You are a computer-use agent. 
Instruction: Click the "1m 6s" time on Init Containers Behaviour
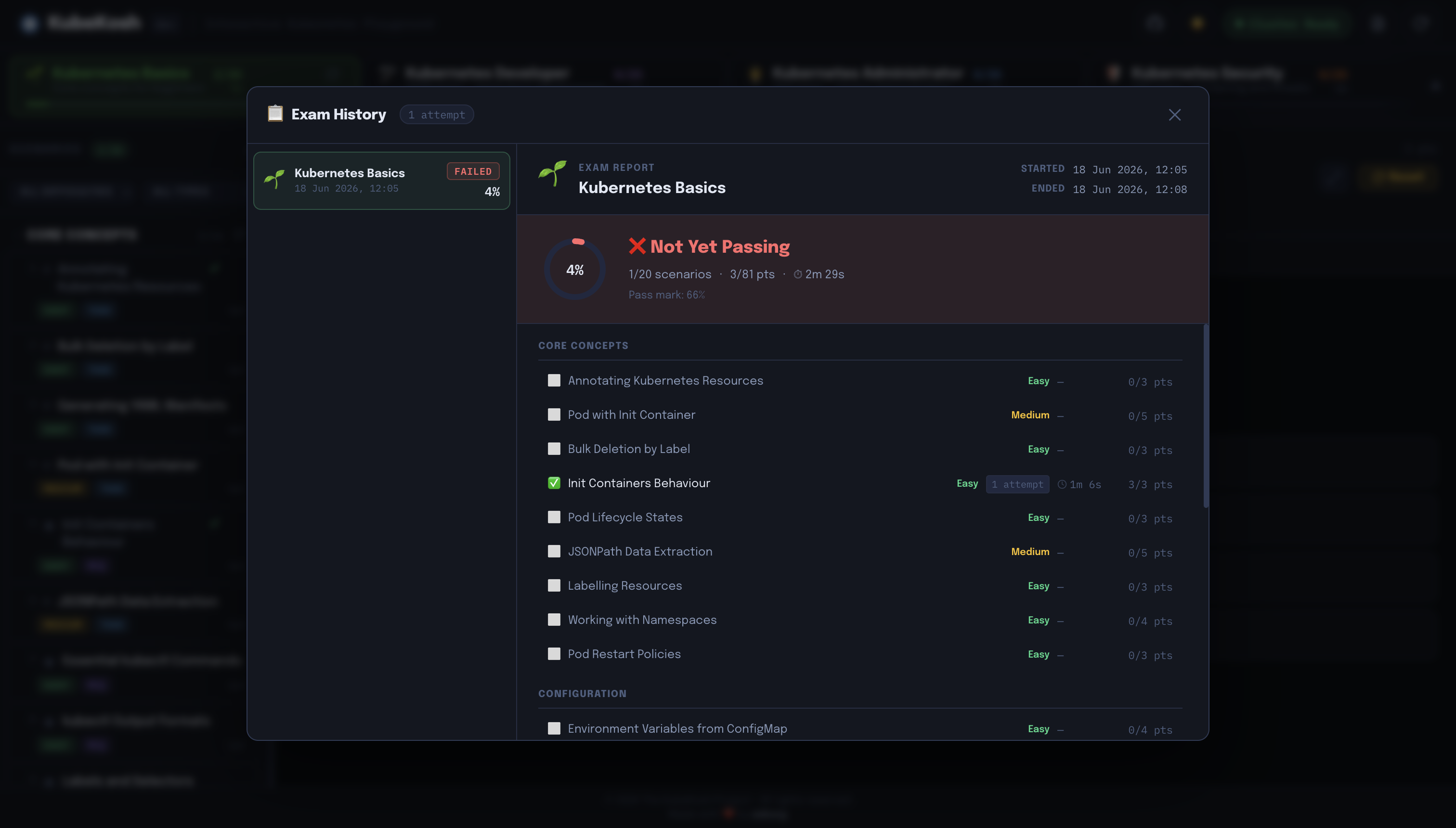(1085, 484)
